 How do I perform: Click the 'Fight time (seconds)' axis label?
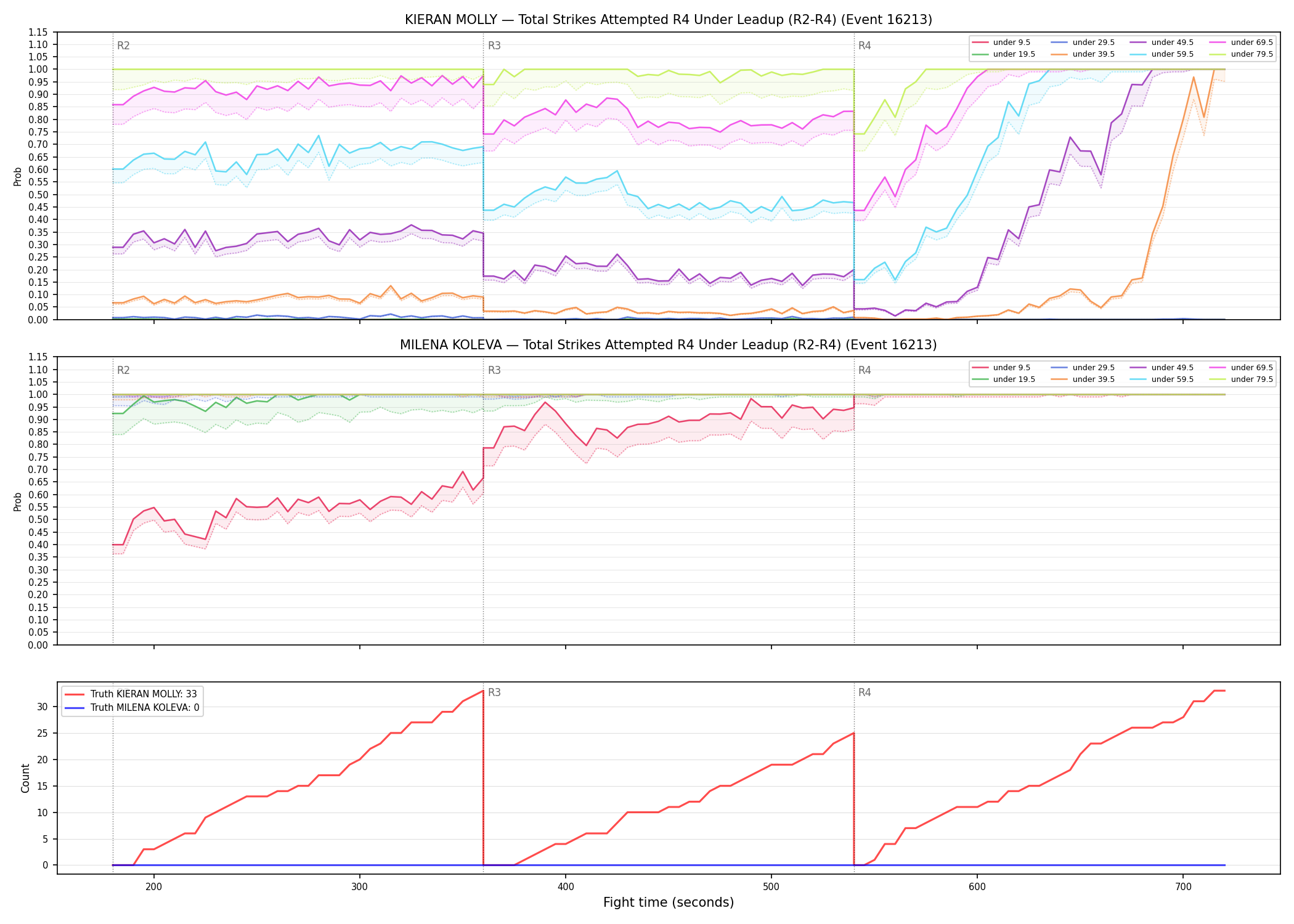669,903
